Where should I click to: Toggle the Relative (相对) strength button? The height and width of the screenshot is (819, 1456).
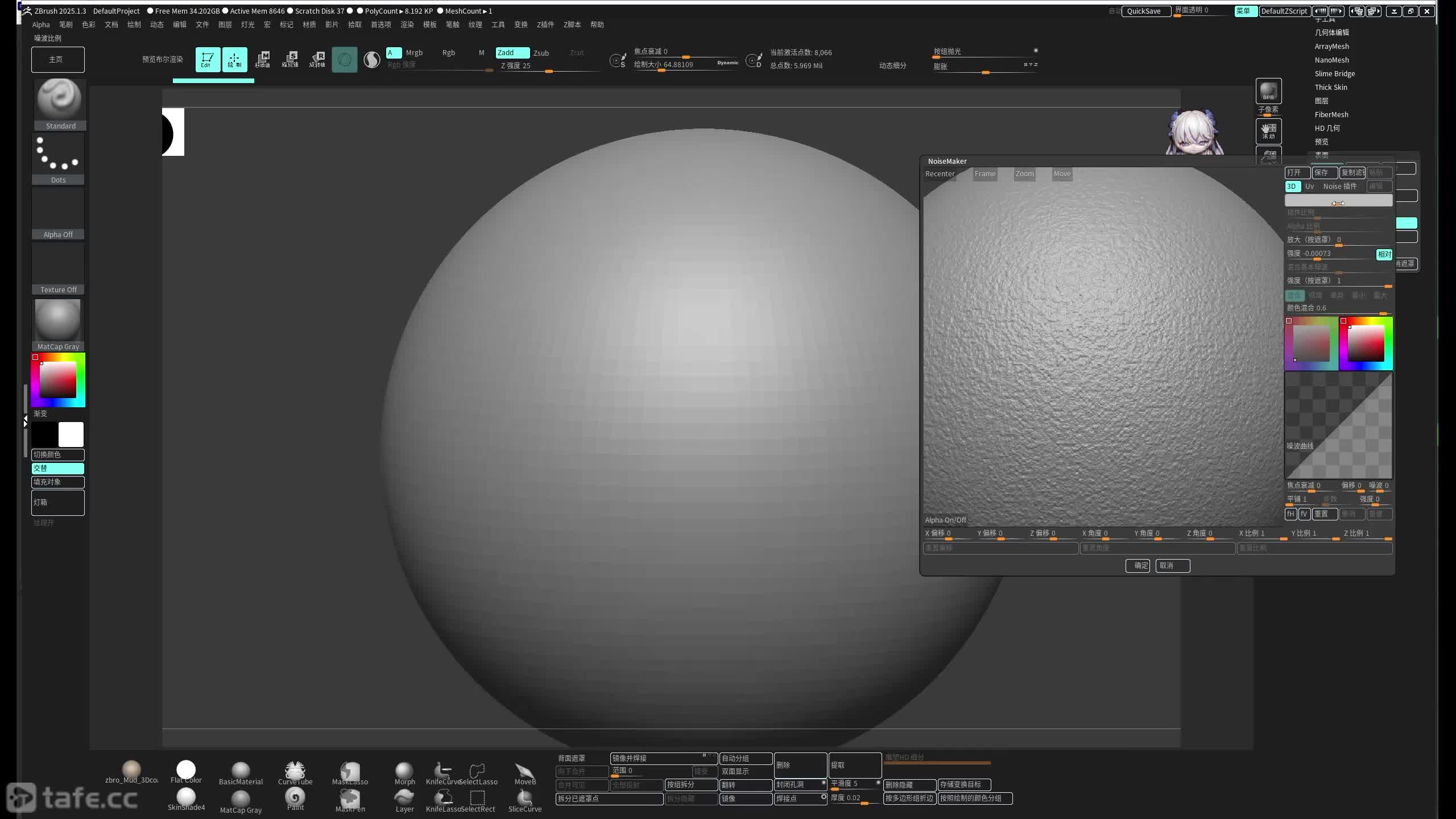[x=1384, y=254]
